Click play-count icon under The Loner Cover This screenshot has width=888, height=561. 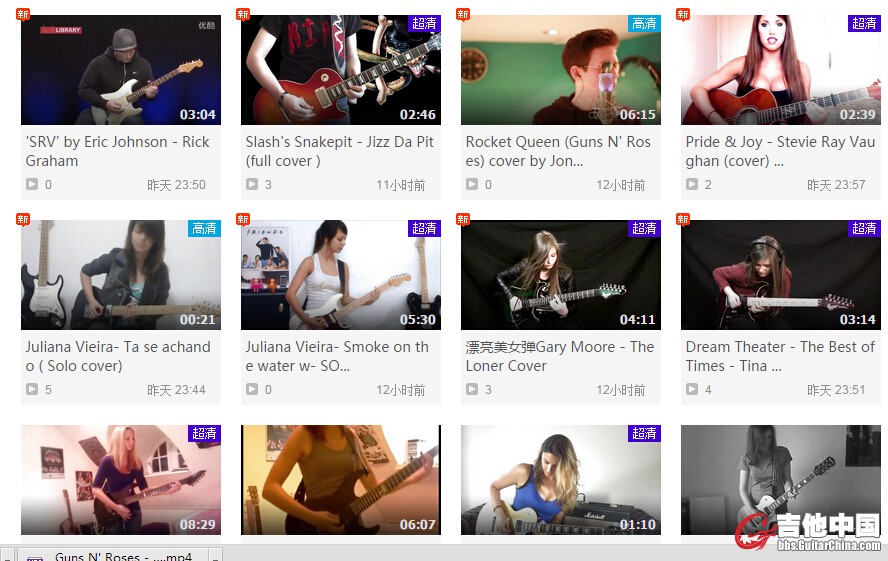click(472, 389)
